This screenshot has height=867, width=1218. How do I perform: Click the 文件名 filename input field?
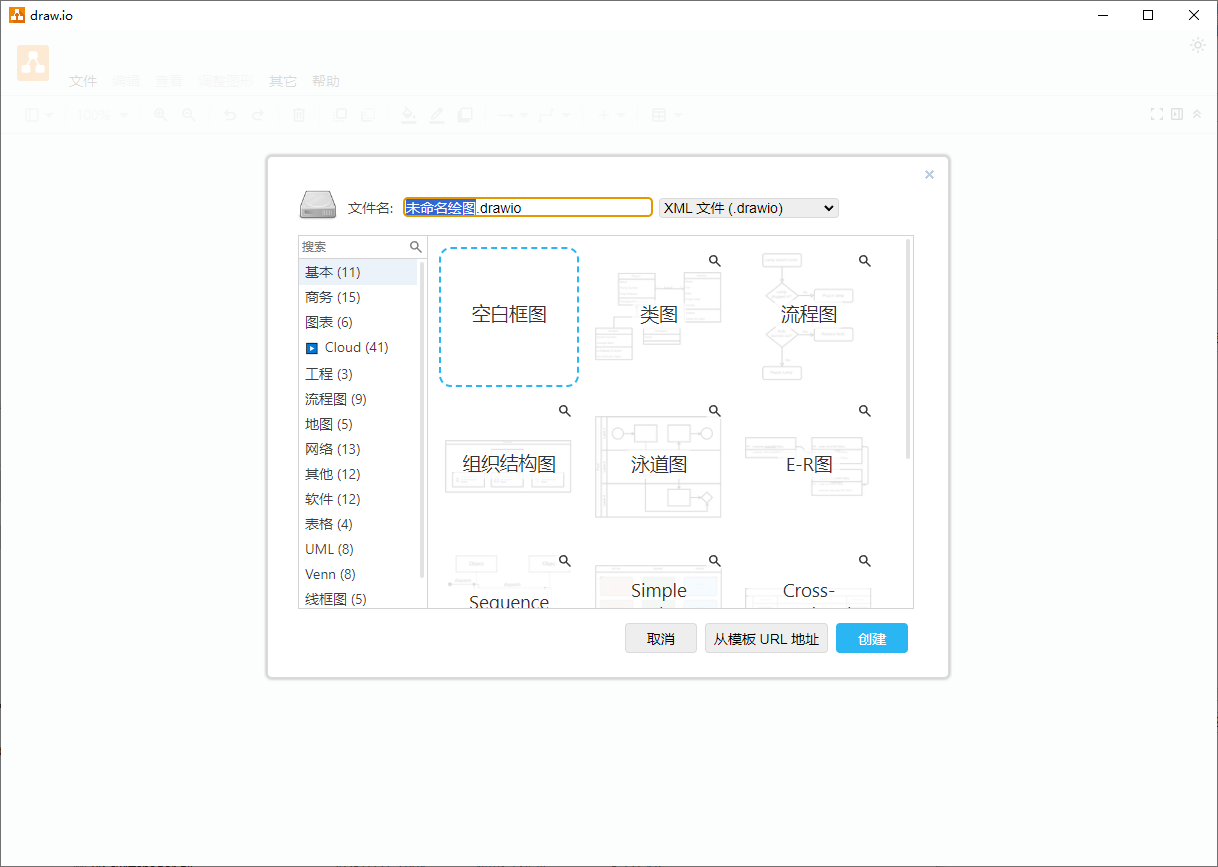(x=528, y=208)
